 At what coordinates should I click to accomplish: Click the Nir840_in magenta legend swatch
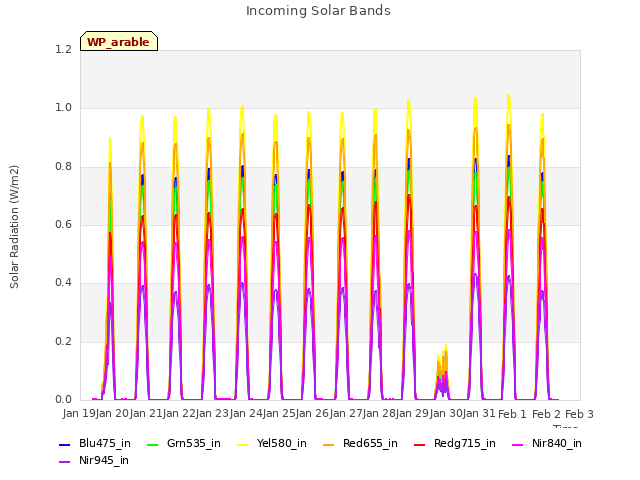tap(518, 444)
